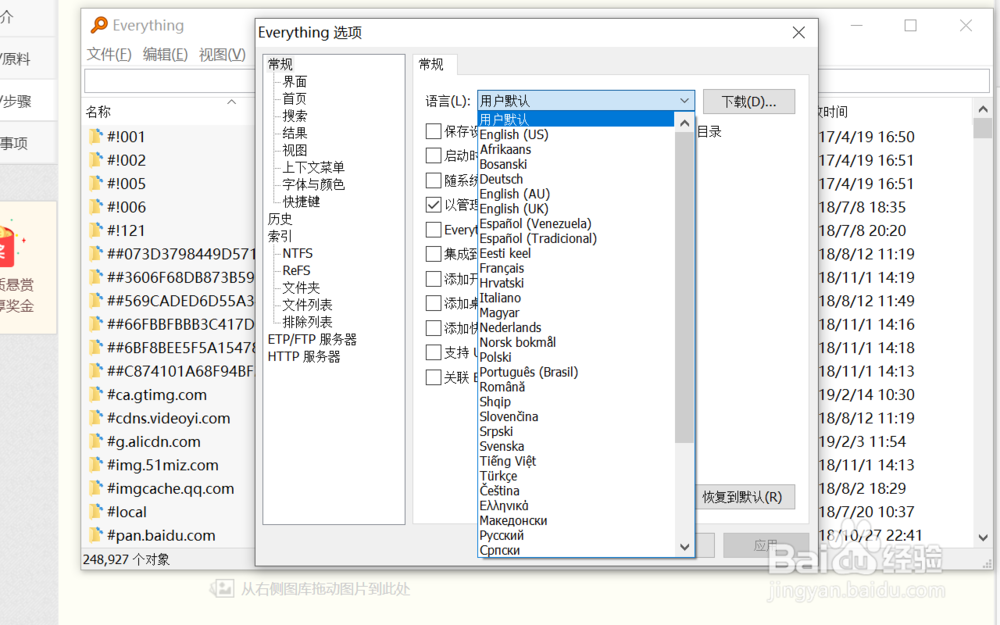Image resolution: width=1000 pixels, height=625 pixels.
Task: Click language list scroll-down arrow
Action: tap(684, 547)
